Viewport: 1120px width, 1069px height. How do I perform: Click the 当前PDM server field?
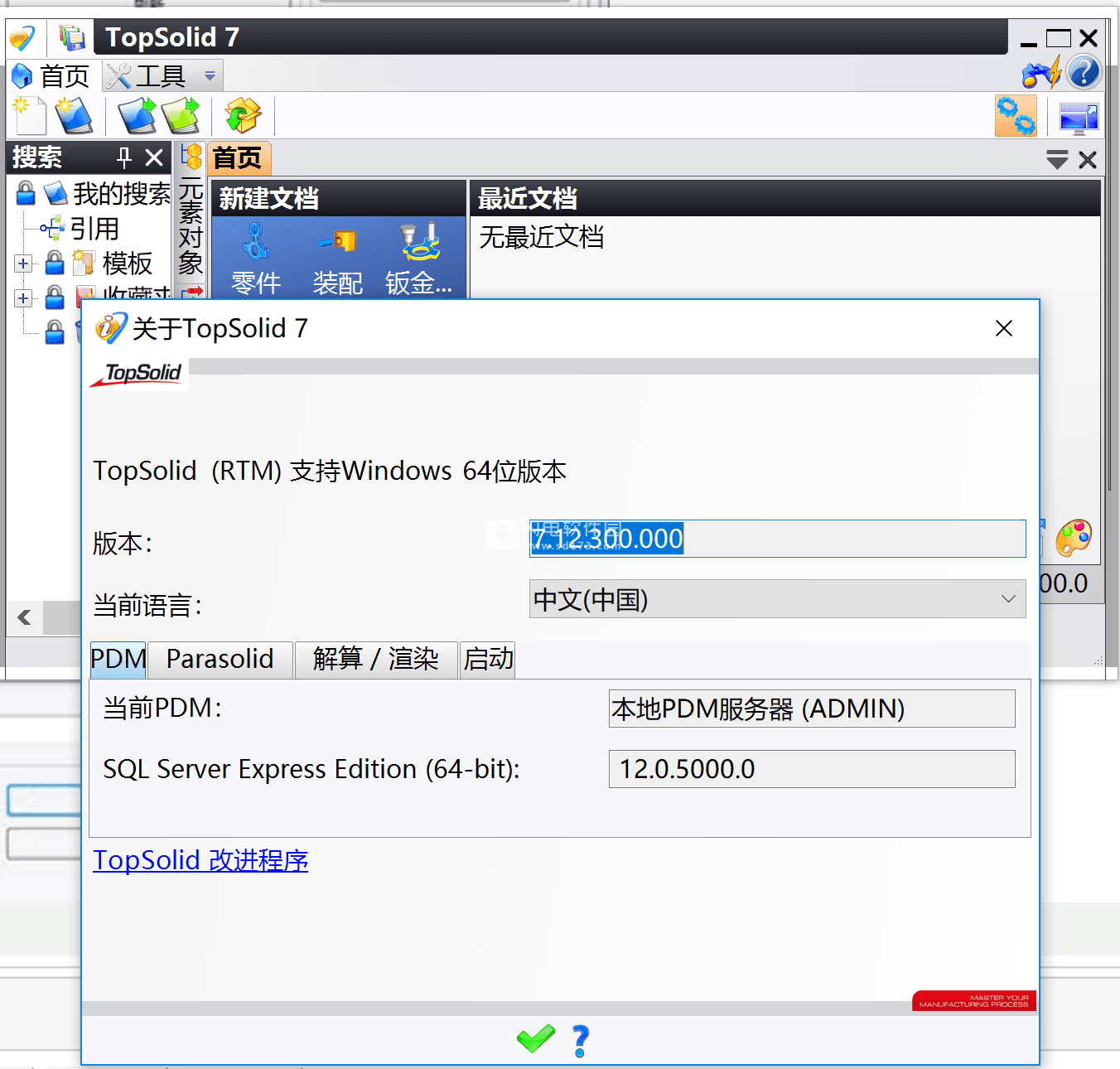[812, 709]
